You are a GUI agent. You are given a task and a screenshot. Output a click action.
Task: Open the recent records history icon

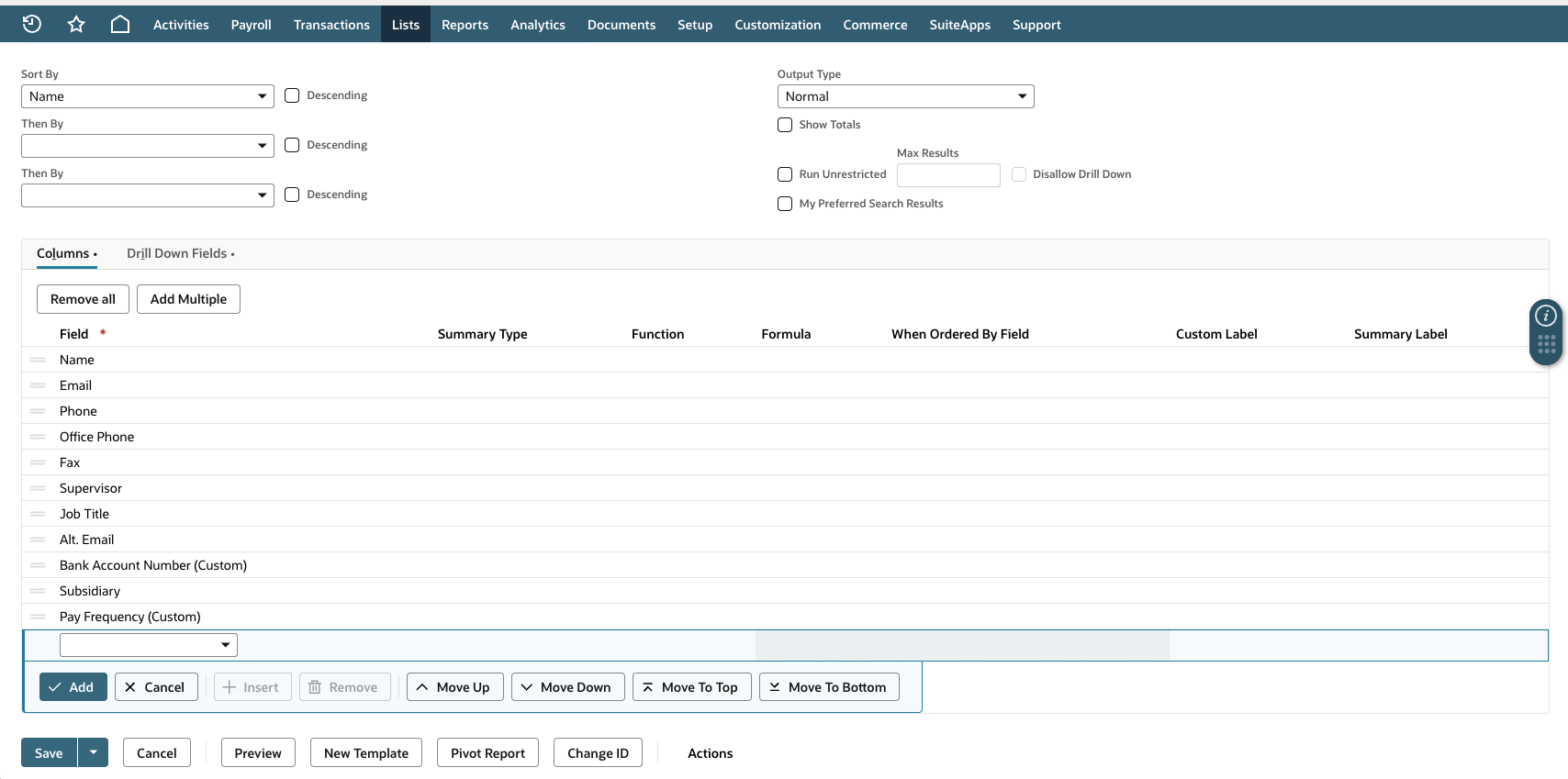coord(32,24)
